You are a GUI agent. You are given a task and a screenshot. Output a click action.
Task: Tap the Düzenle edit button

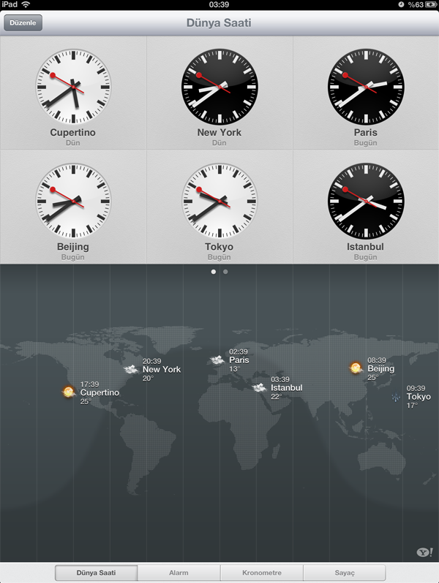23,23
